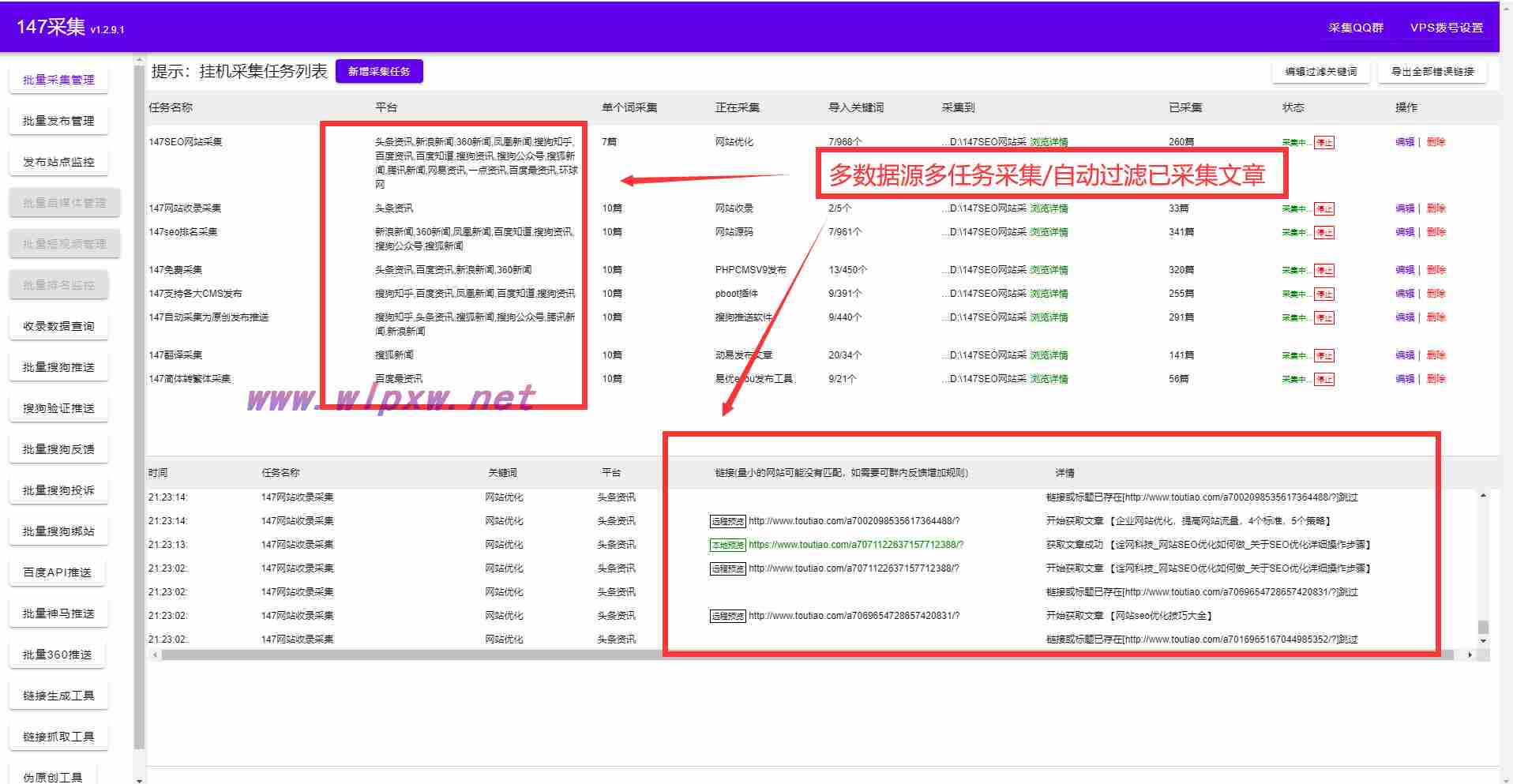Select 批量360推送 sidebar item
This screenshot has height=784, width=1513.
pyautogui.click(x=58, y=655)
